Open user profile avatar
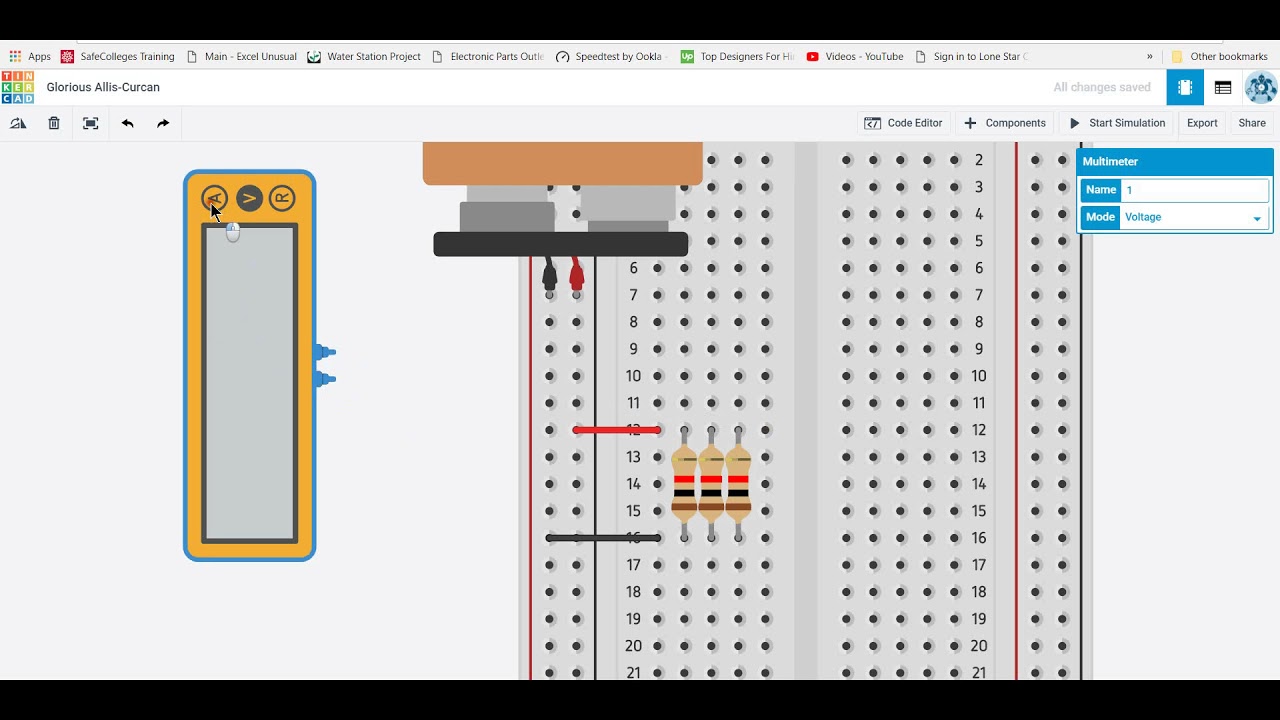Image resolution: width=1280 pixels, height=720 pixels. [x=1260, y=87]
